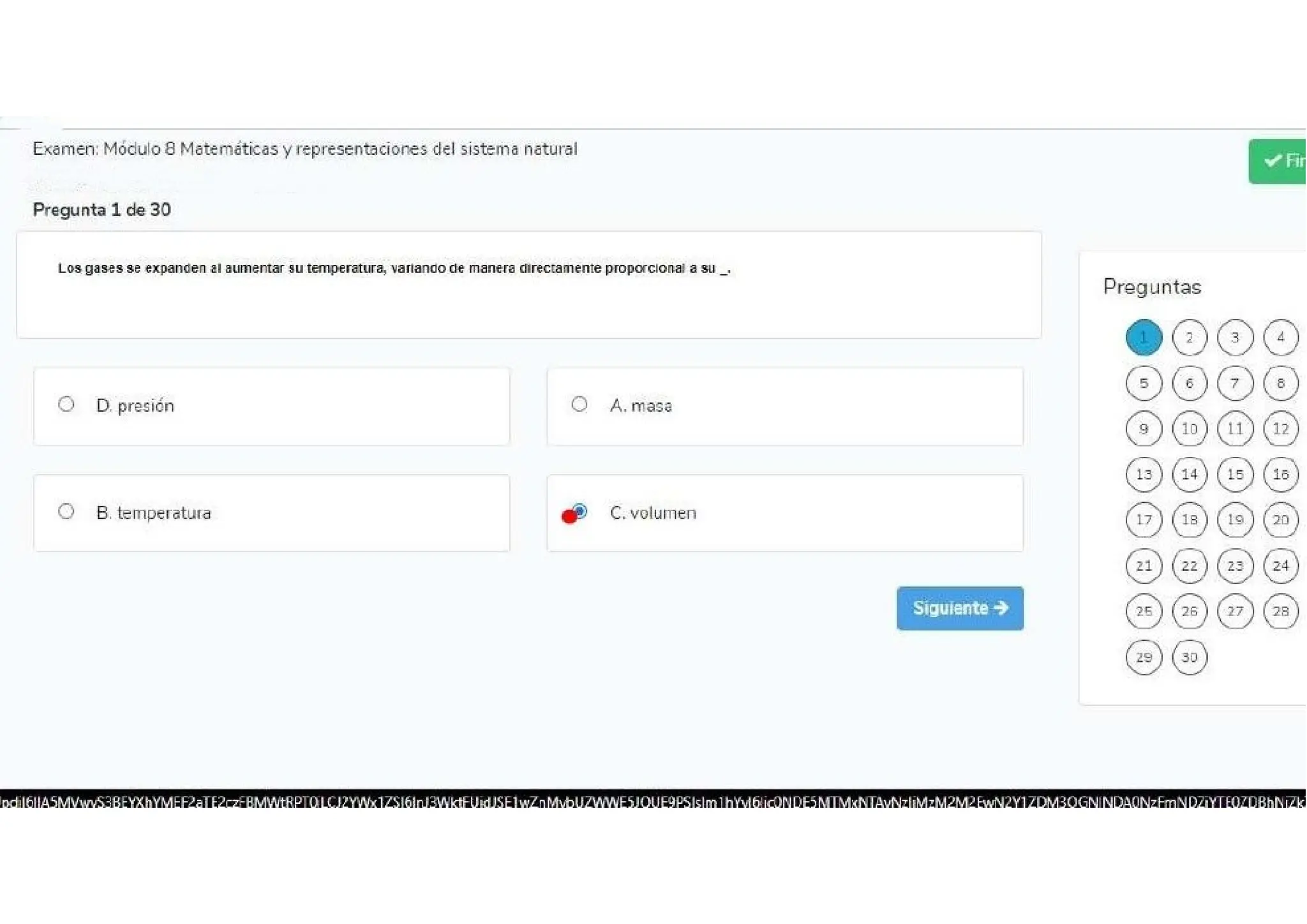Image resolution: width=1307 pixels, height=924 pixels.
Task: Open question 13 in the question grid
Action: point(1144,474)
